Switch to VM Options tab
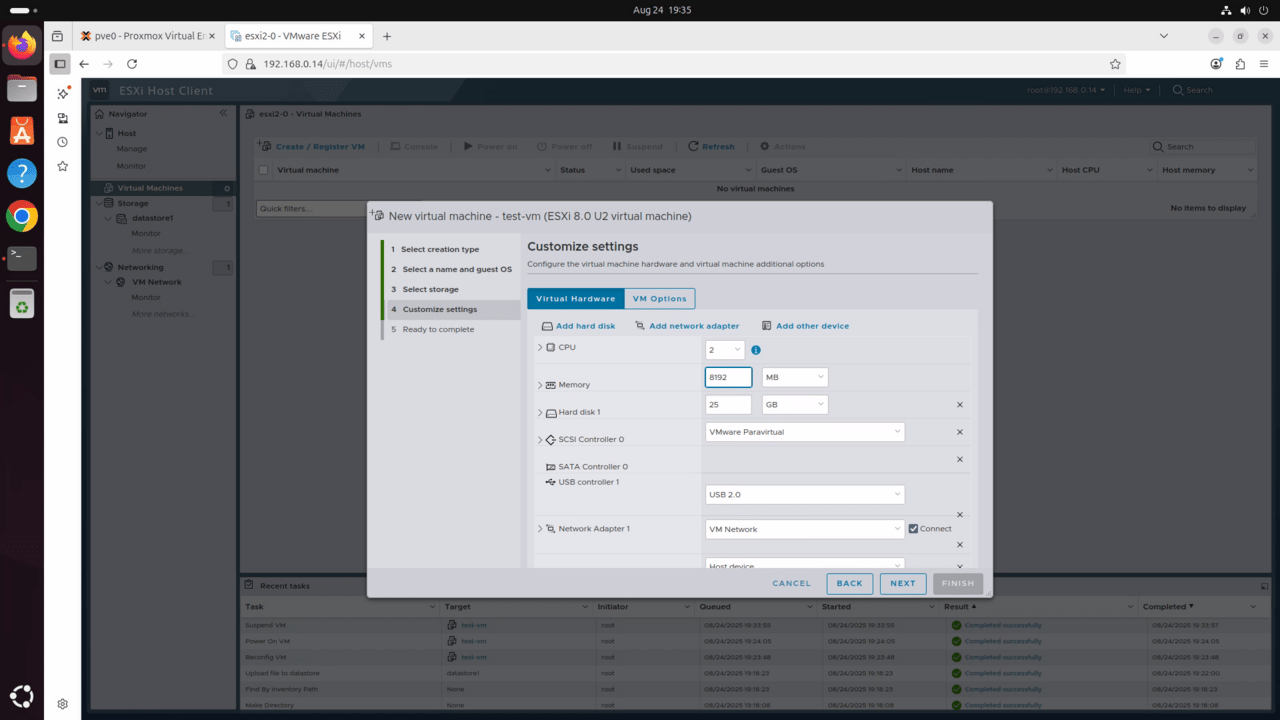Screen dimensions: 1280x720 pos(659,298)
